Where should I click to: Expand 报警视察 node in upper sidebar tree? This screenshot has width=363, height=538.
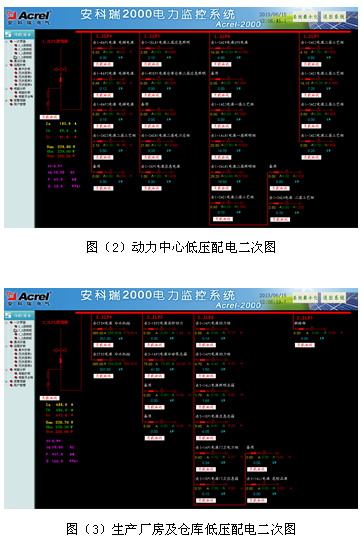tap(7, 101)
